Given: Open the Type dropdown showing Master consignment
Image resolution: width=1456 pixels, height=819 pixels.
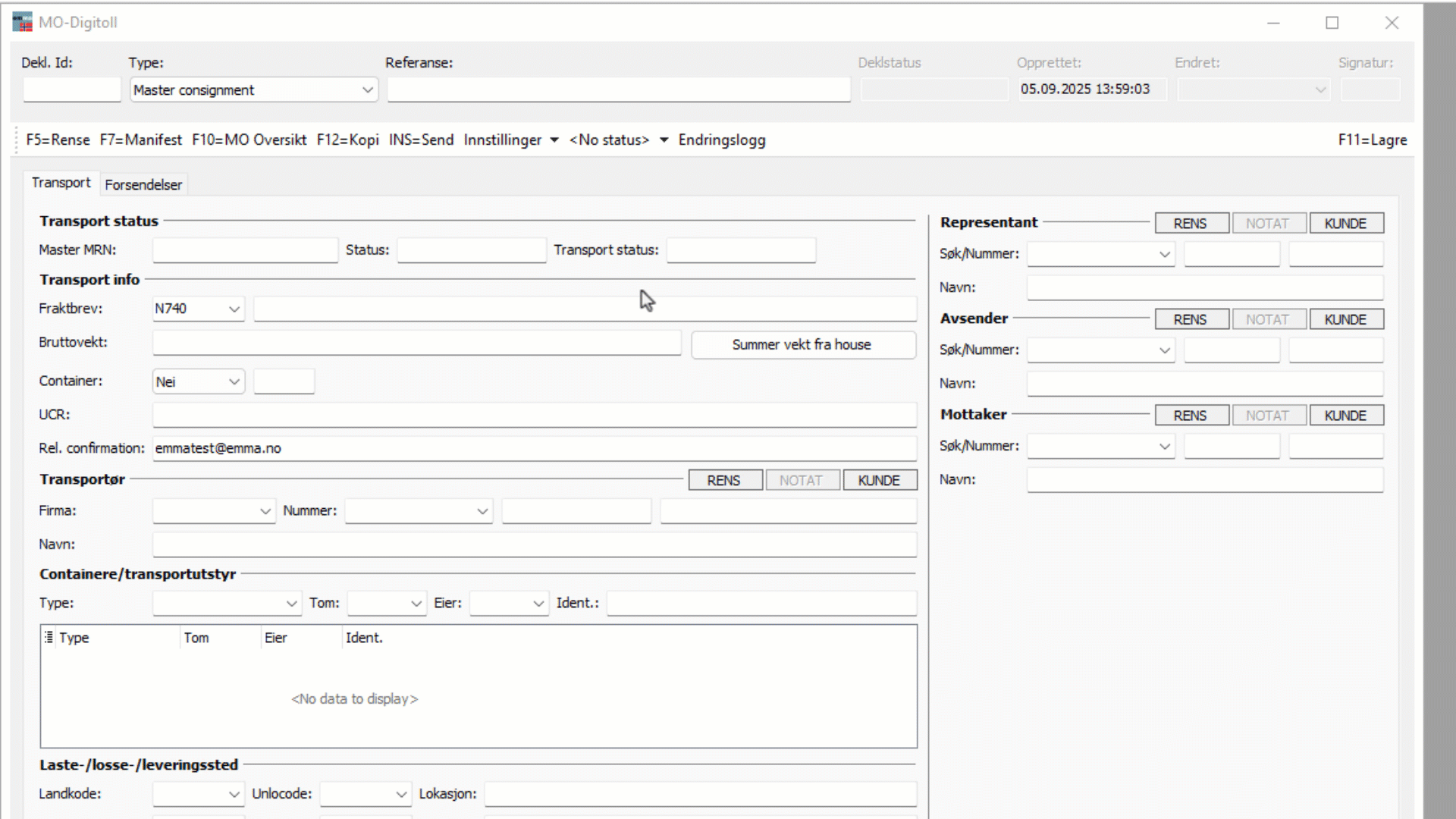Looking at the screenshot, I should click(x=254, y=89).
